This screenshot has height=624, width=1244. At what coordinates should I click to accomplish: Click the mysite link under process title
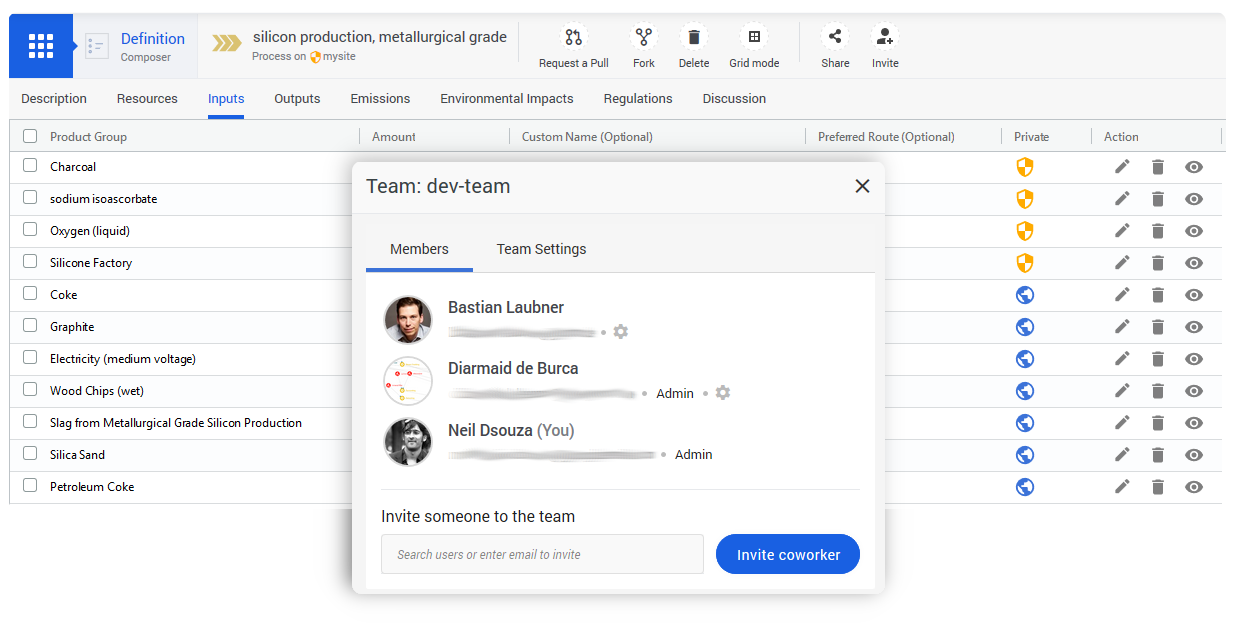point(339,57)
